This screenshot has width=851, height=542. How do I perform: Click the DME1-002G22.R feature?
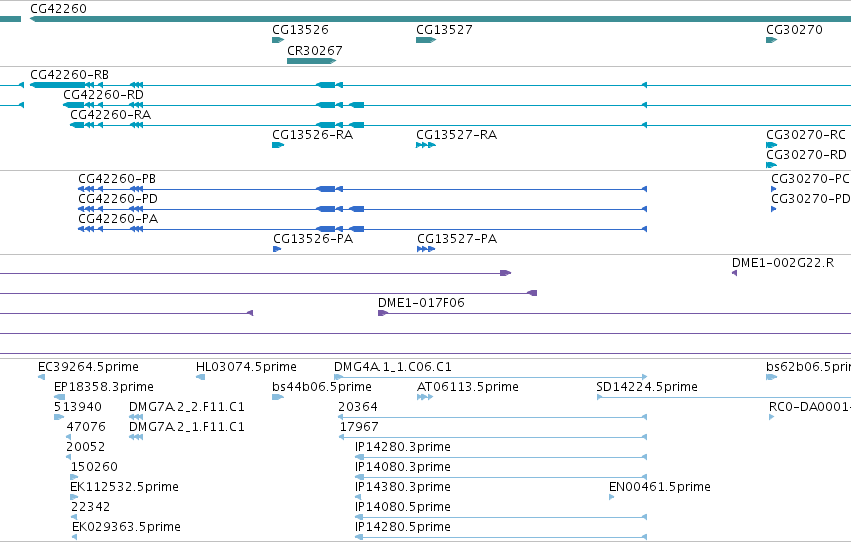(x=734, y=273)
